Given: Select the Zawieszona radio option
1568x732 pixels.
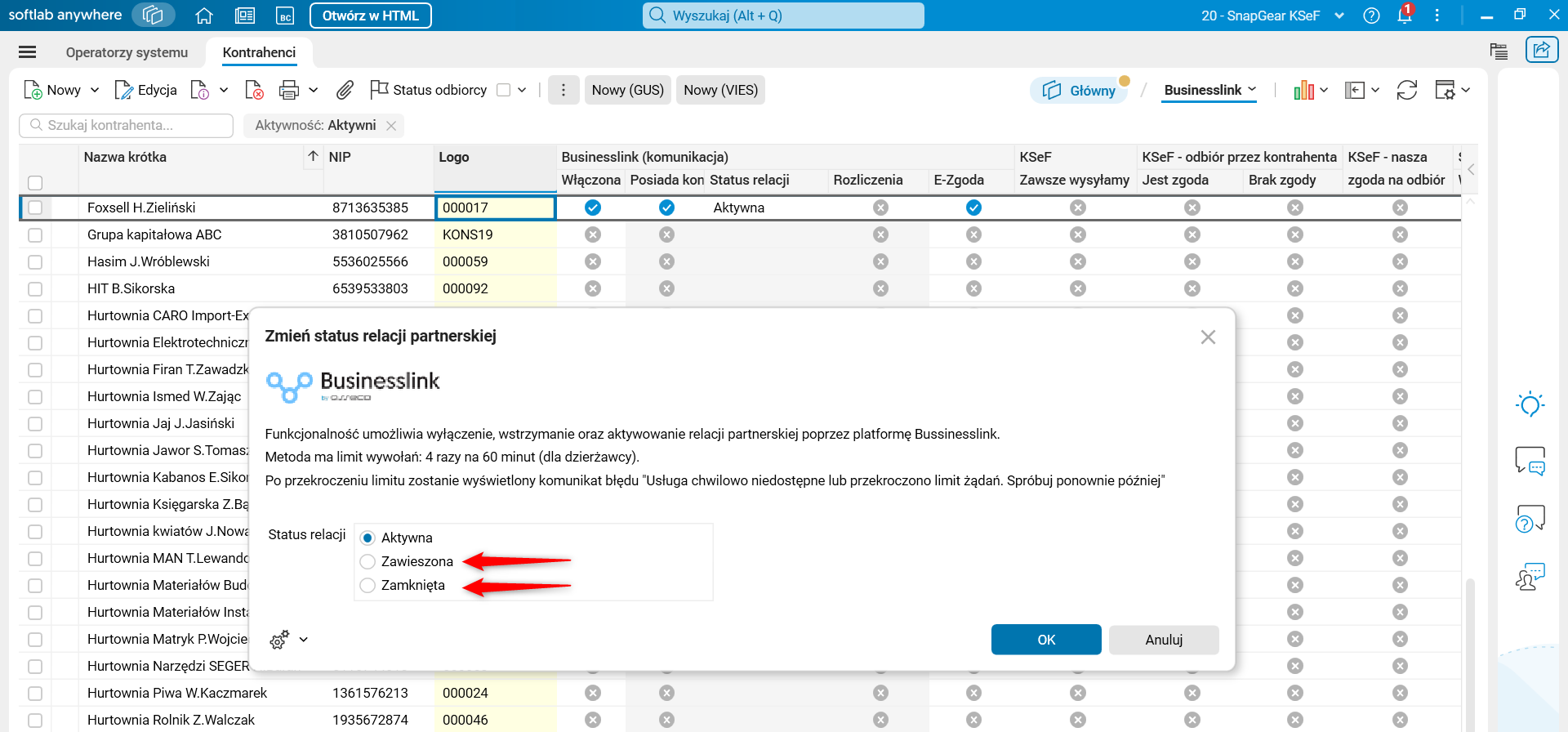Looking at the screenshot, I should (x=368, y=561).
